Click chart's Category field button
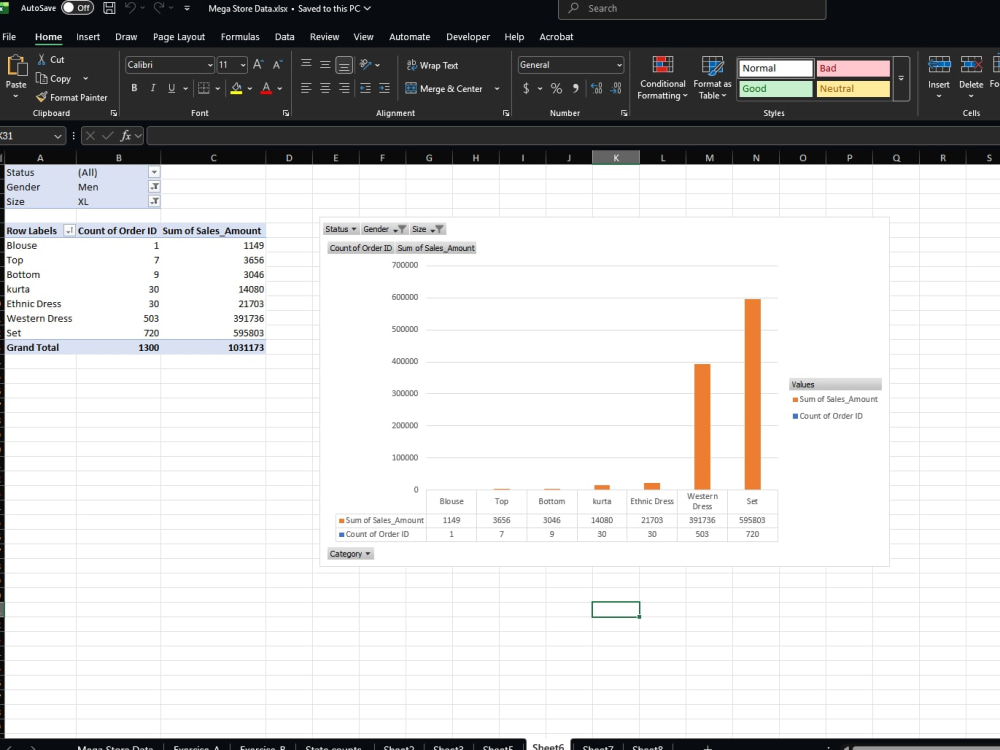Image resolution: width=1000 pixels, height=750 pixels. 350,554
